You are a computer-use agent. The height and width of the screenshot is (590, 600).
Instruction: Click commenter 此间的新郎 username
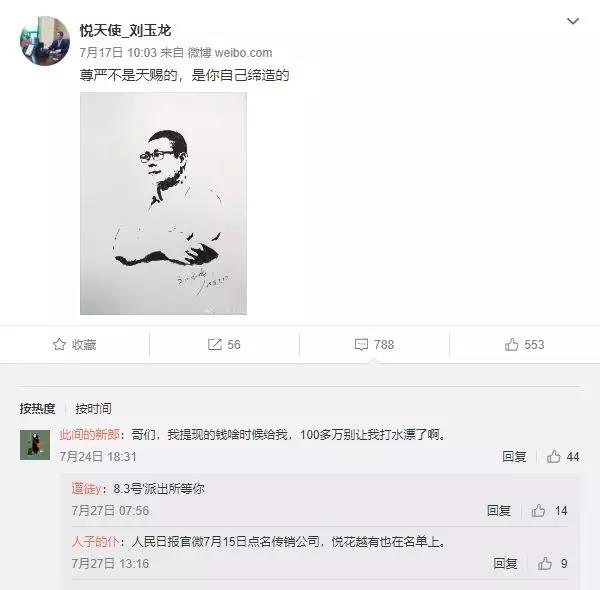click(89, 435)
